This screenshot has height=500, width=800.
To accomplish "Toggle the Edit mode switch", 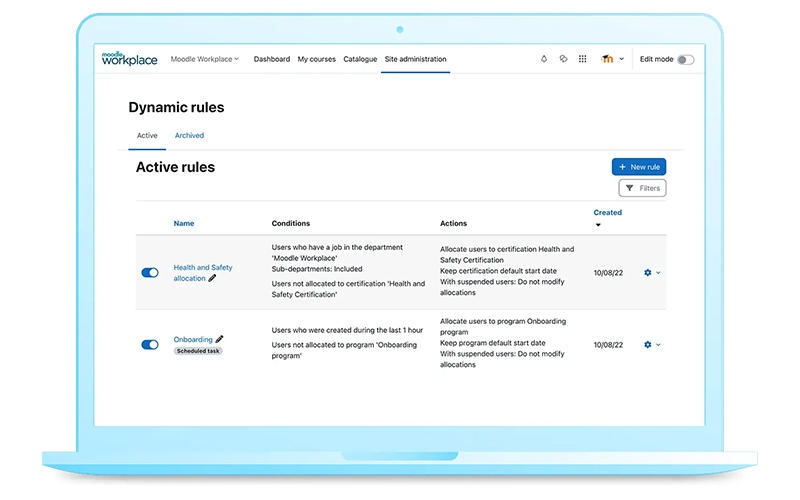I will point(685,60).
